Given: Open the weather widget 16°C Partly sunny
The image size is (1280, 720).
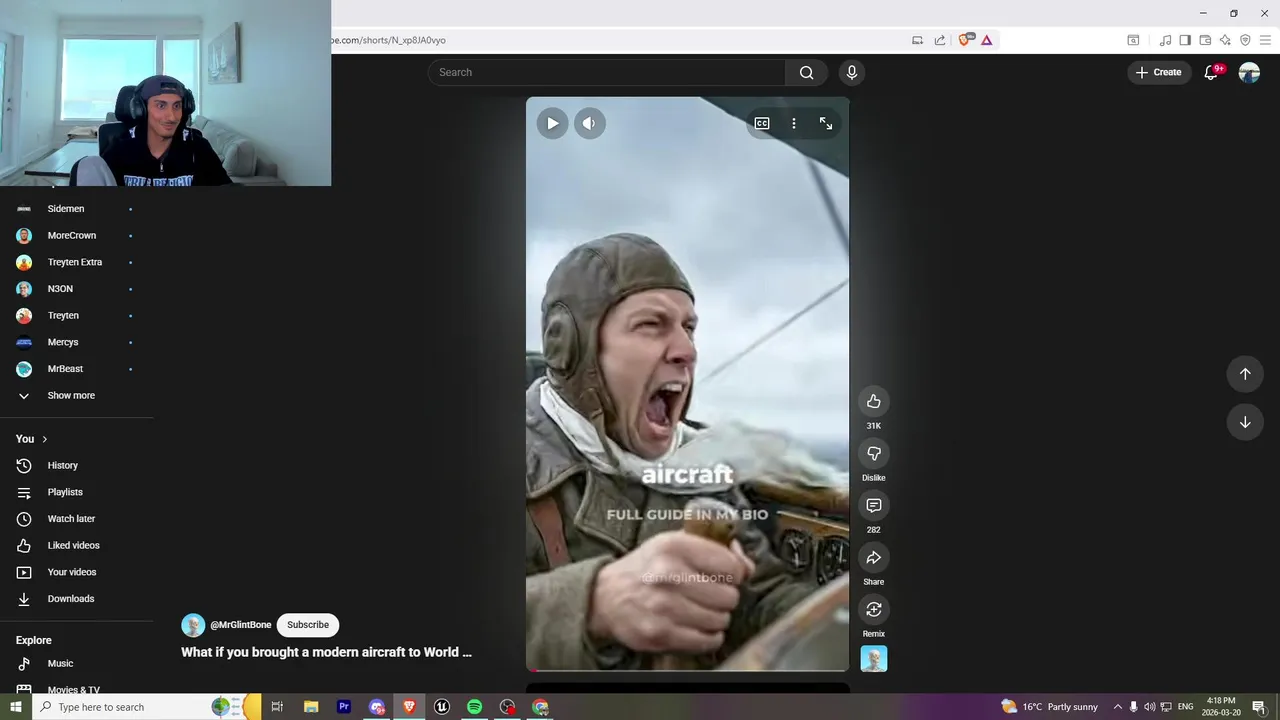Looking at the screenshot, I should pos(1050,707).
